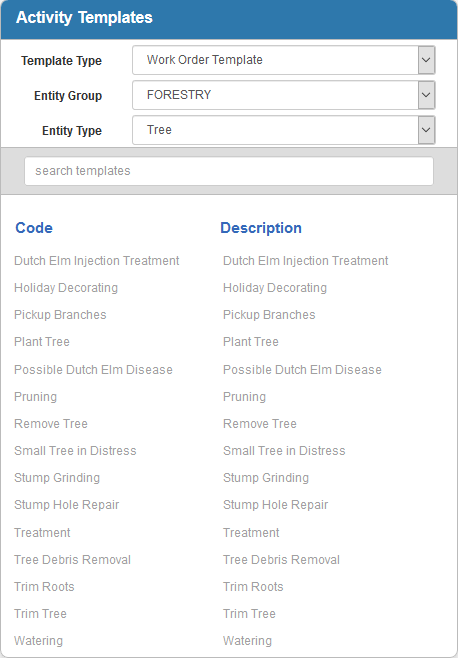Choose Stump Hole Repair description
This screenshot has width=458, height=658.
pos(275,504)
